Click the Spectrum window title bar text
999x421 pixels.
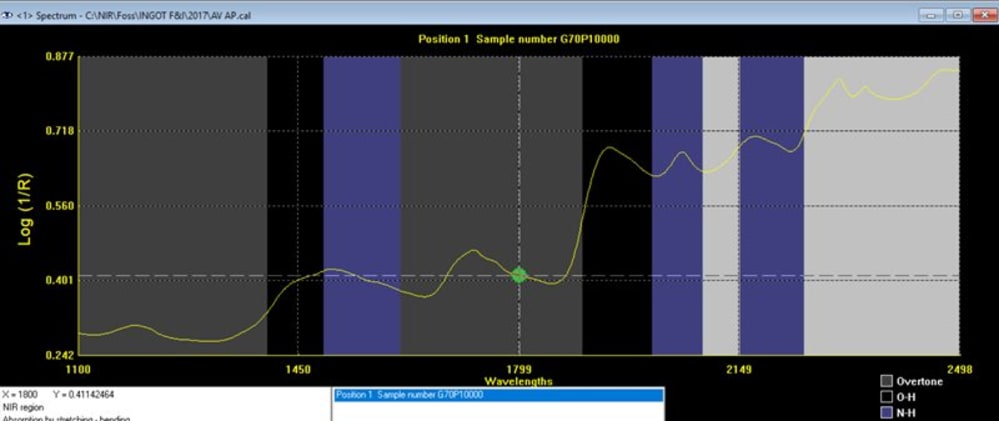pos(134,15)
